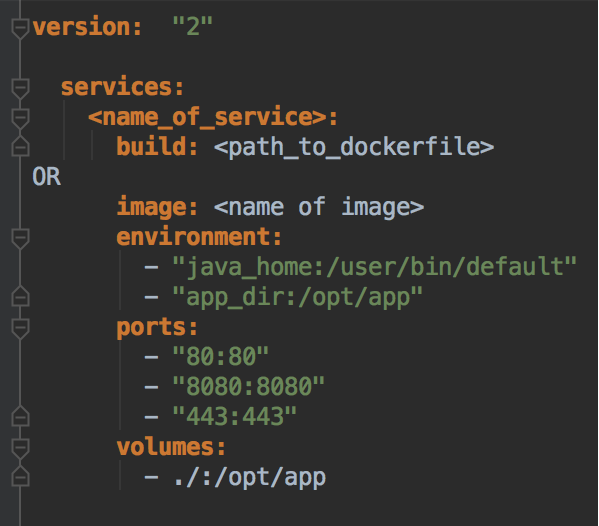Click the java_home:/user/bin/default string

[374, 267]
